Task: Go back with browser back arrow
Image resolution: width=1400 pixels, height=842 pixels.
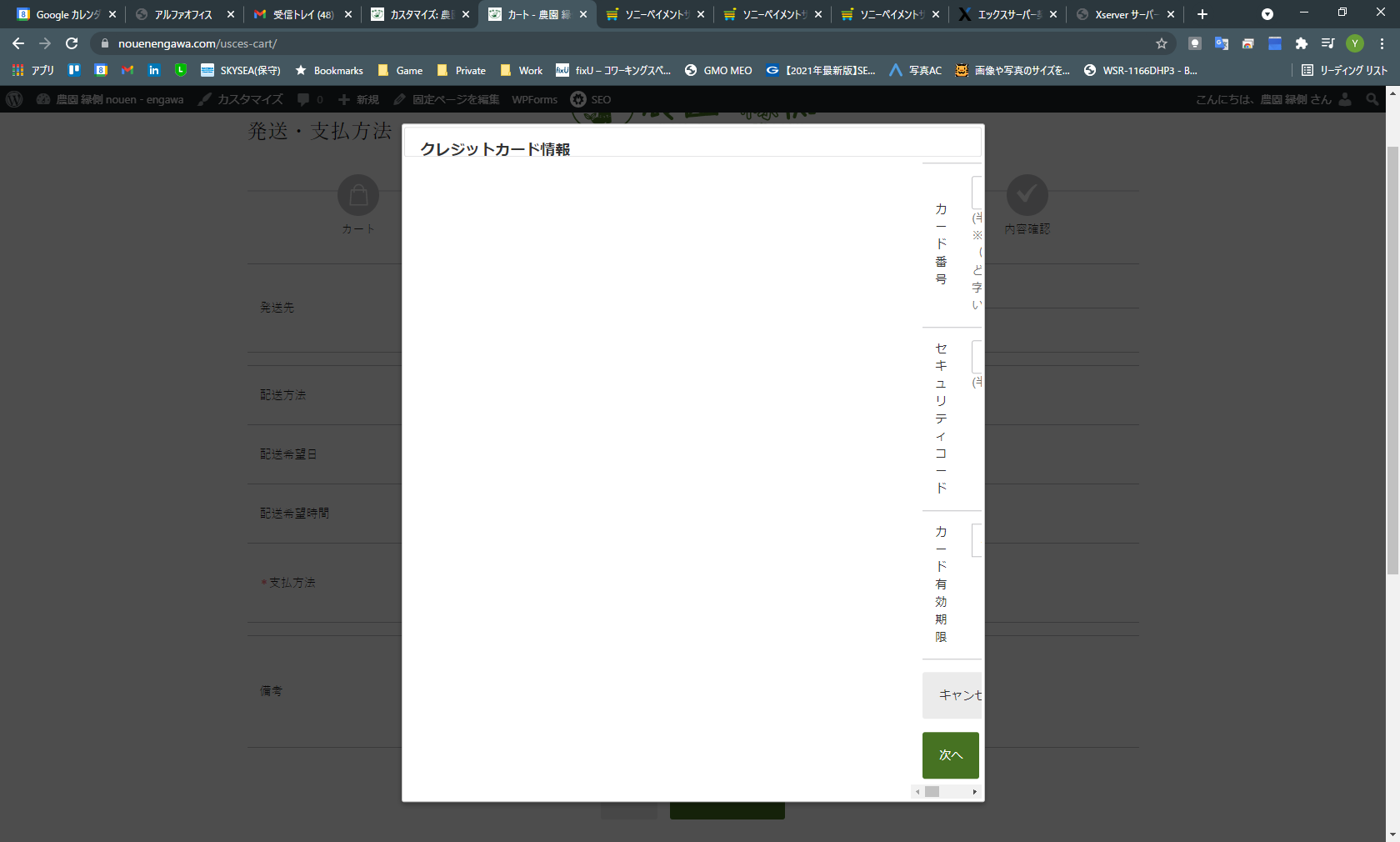Action: point(18,43)
